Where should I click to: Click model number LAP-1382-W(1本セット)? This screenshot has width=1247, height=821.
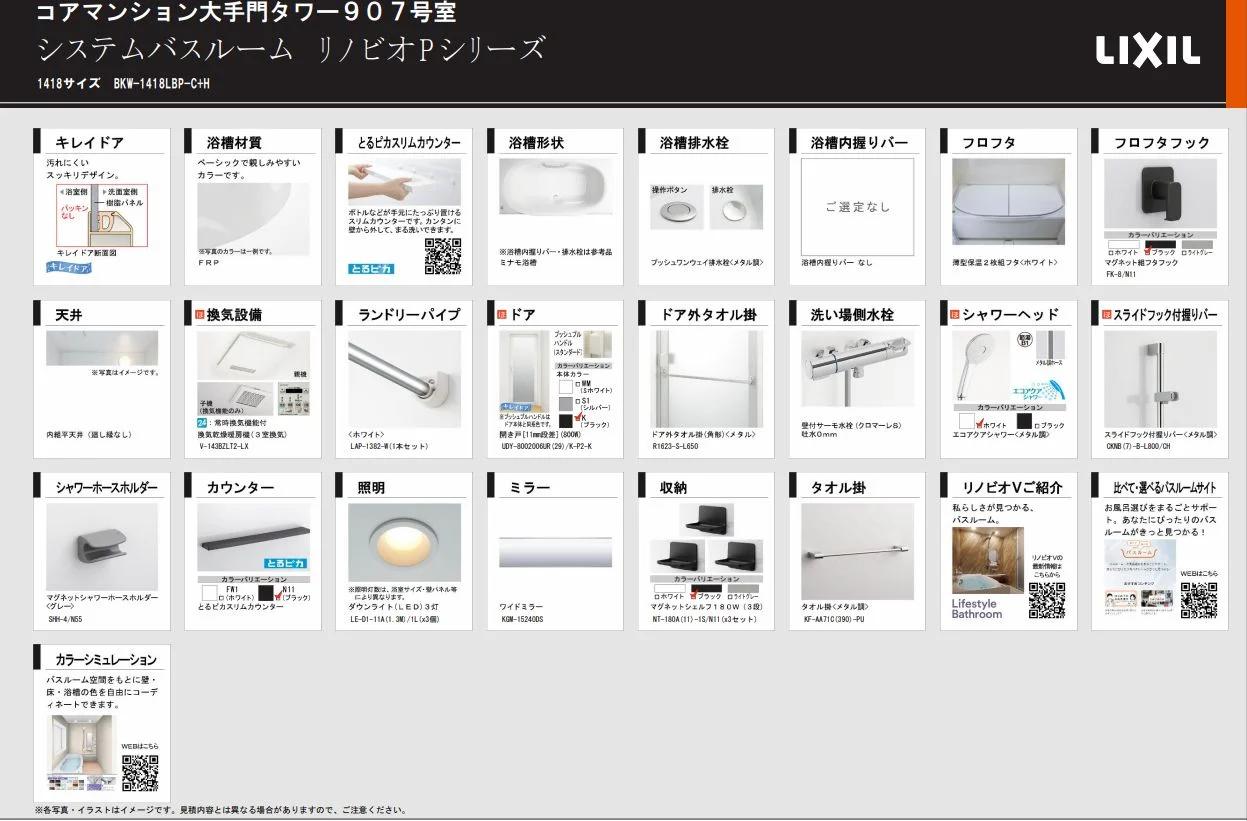[388, 446]
